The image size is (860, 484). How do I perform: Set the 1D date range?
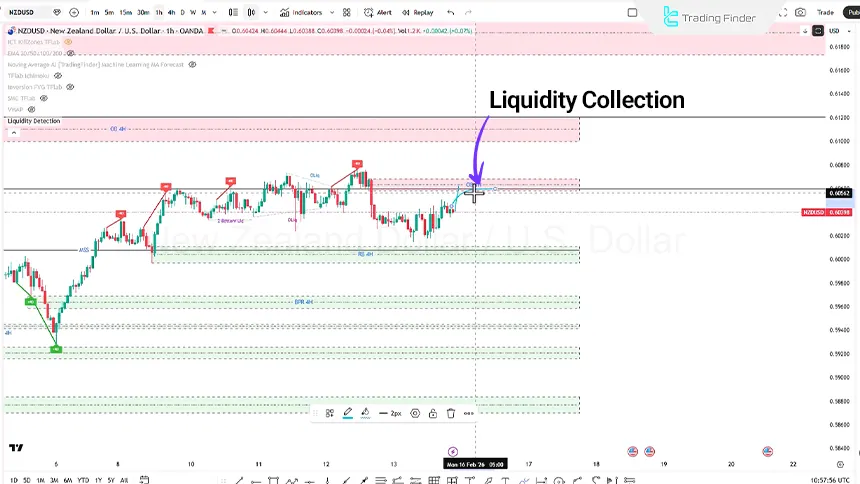14,480
